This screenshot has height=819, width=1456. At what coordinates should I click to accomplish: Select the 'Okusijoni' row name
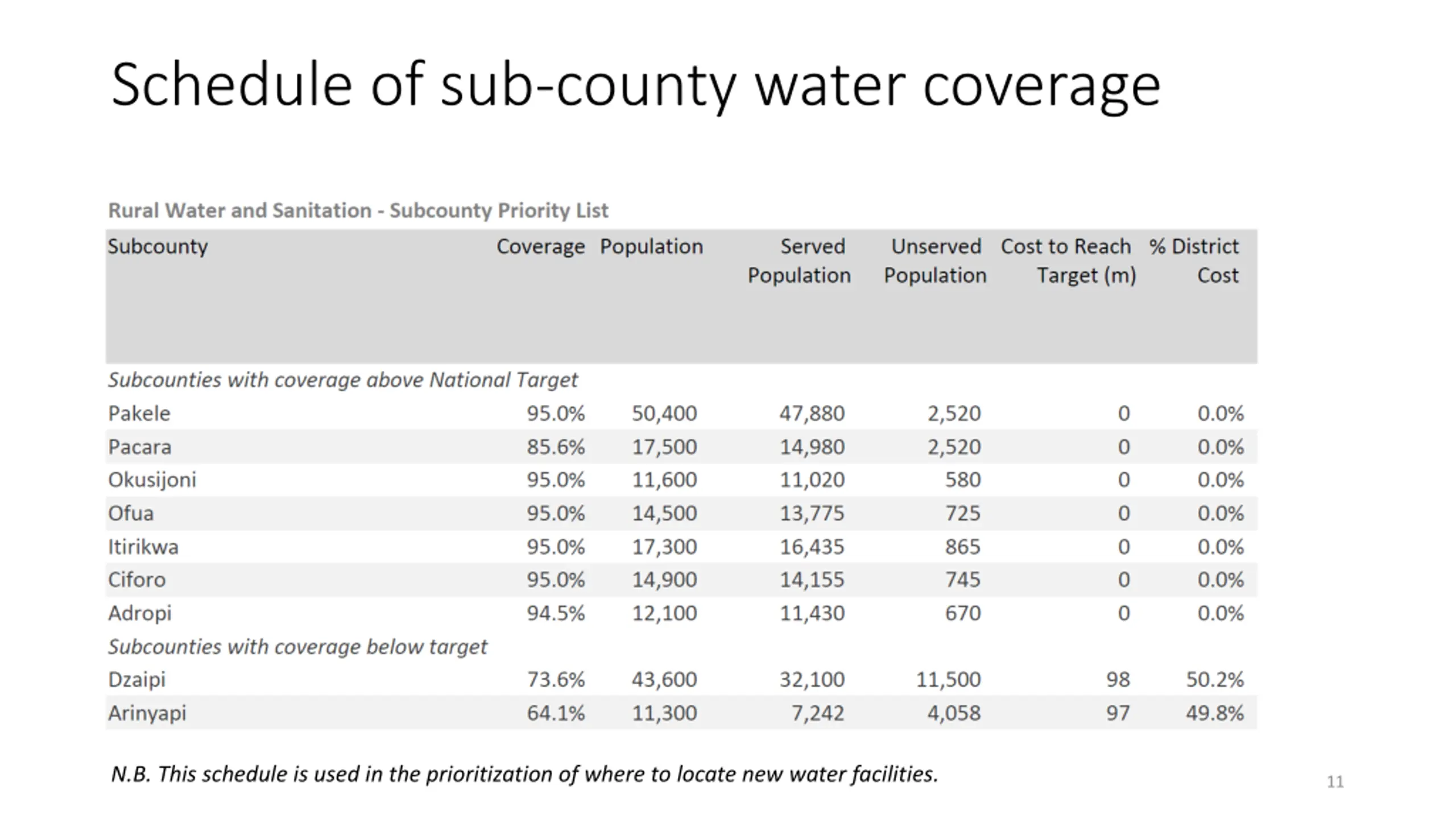(x=152, y=480)
